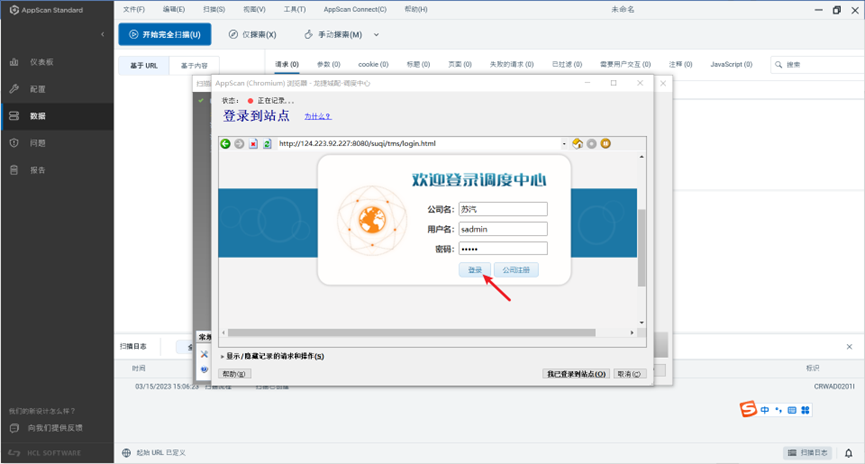The image size is (865, 464).
Task: Open 仪表板 dashboard in sidebar
Action: tap(57, 62)
